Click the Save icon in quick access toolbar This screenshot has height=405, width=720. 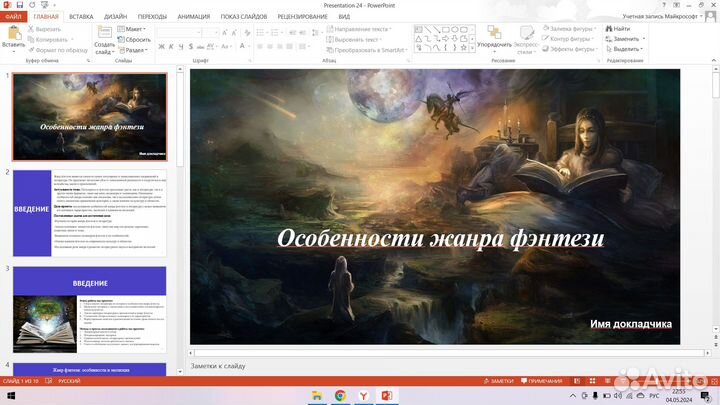[x=19, y=5]
